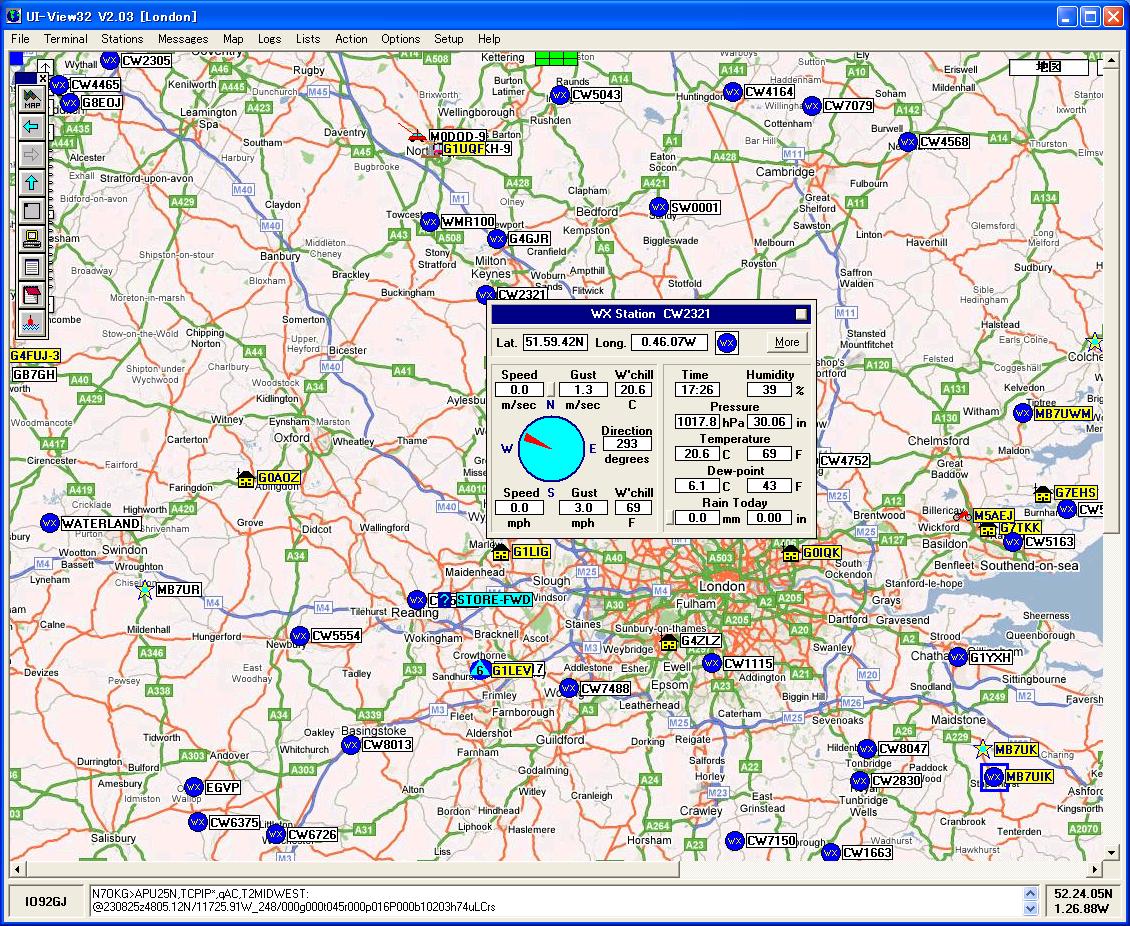This screenshot has width=1130, height=926.
Task: Click the G0AOZ house station icon
Action: point(246,478)
